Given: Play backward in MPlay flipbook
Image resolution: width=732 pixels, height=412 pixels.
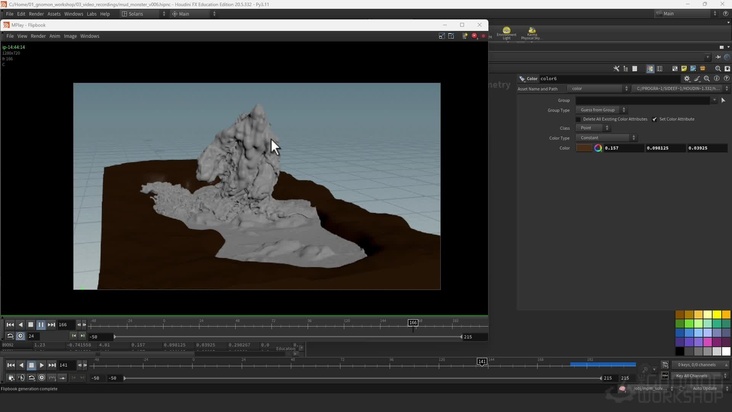Looking at the screenshot, I should [21, 324].
